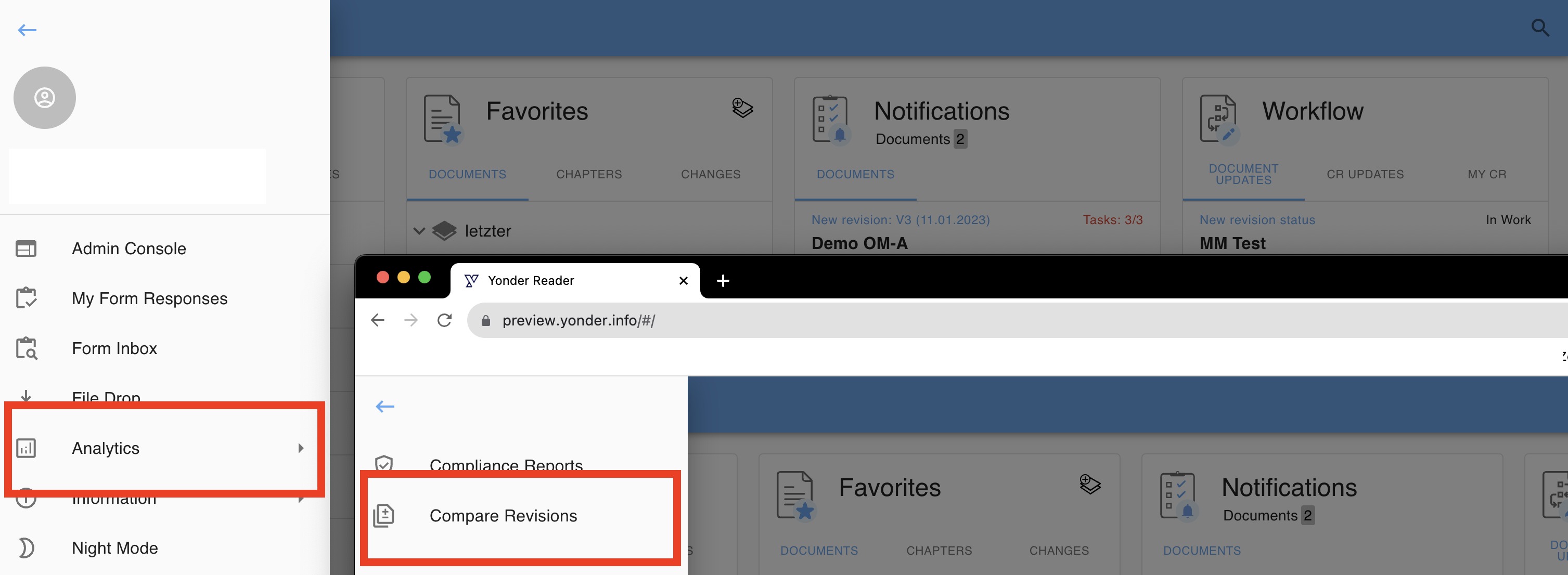Open Admin Console from sidebar
Viewport: 1568px width, 575px height.
pyautogui.click(x=128, y=249)
